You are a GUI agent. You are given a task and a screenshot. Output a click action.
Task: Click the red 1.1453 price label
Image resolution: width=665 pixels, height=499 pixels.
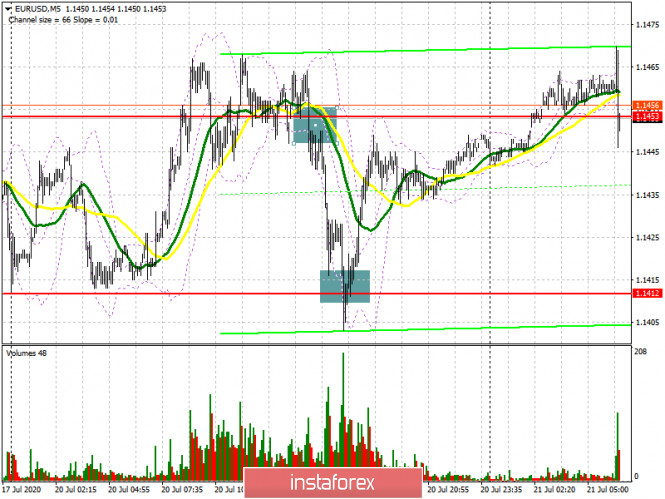pyautogui.click(x=647, y=116)
